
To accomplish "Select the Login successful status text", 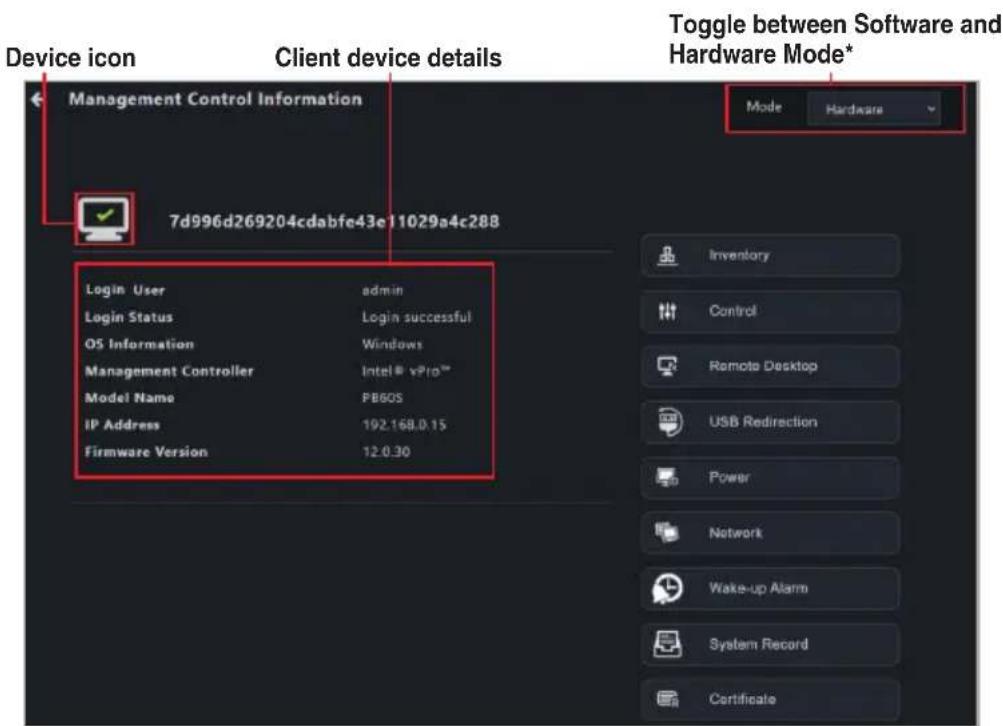I will pos(416,317).
